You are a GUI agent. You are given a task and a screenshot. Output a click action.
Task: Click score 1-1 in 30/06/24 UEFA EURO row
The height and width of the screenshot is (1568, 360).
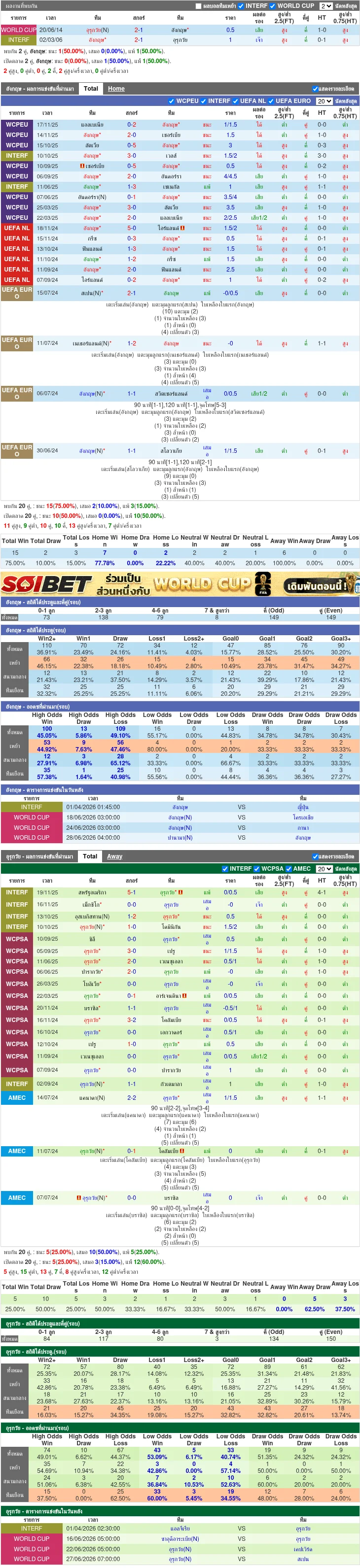pyautogui.click(x=132, y=451)
